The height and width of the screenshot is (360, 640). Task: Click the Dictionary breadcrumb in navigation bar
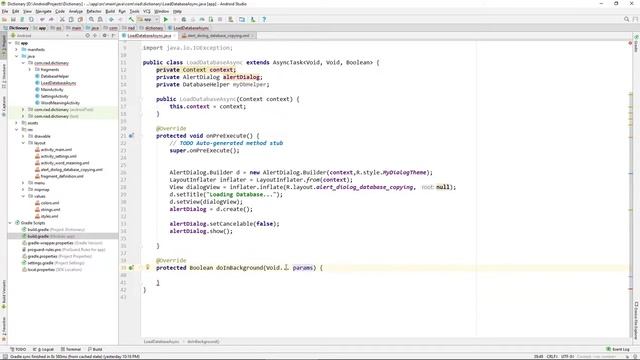click(x=16, y=28)
